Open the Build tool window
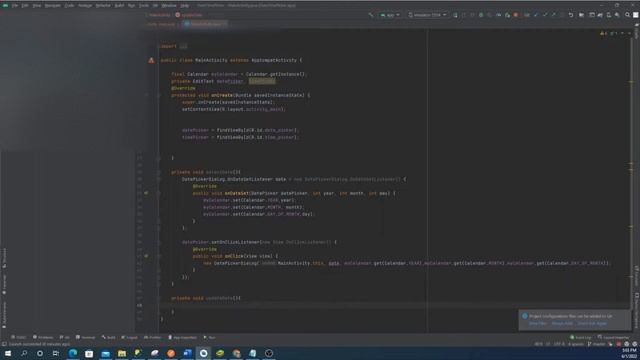Viewport: 640px width, 360px height. 109,338
